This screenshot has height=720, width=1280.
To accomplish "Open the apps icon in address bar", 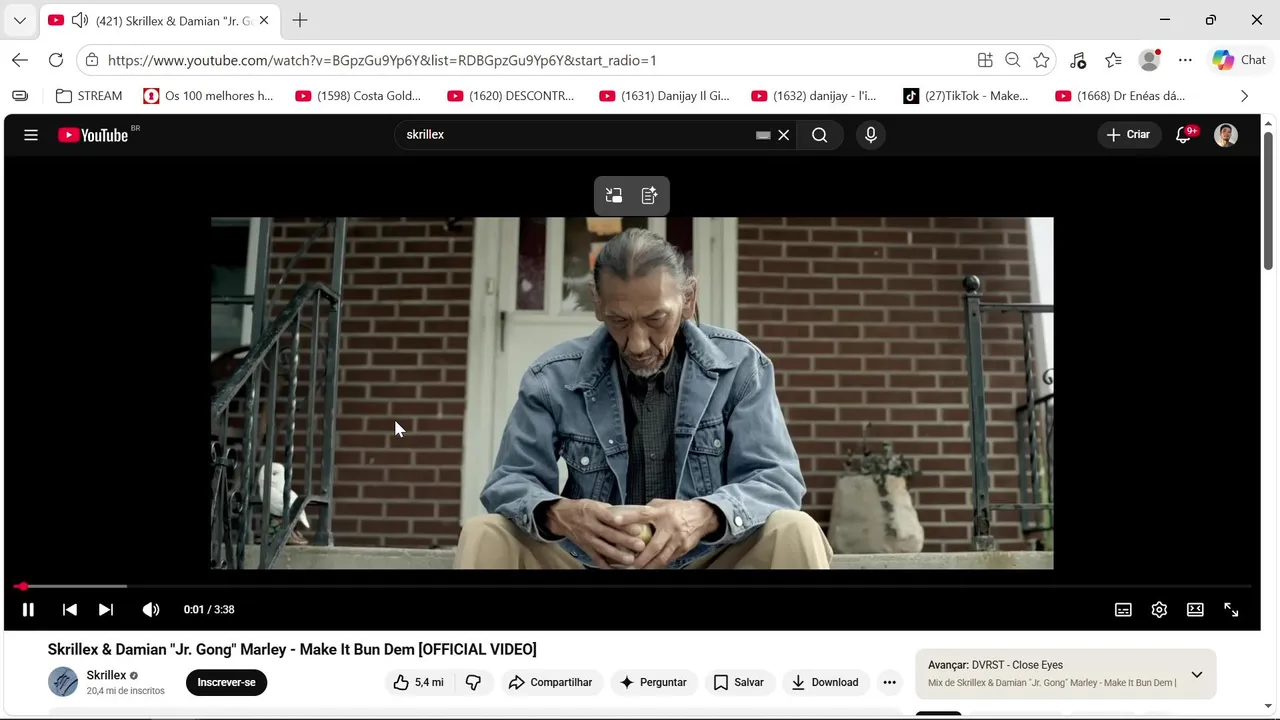I will tap(985, 60).
